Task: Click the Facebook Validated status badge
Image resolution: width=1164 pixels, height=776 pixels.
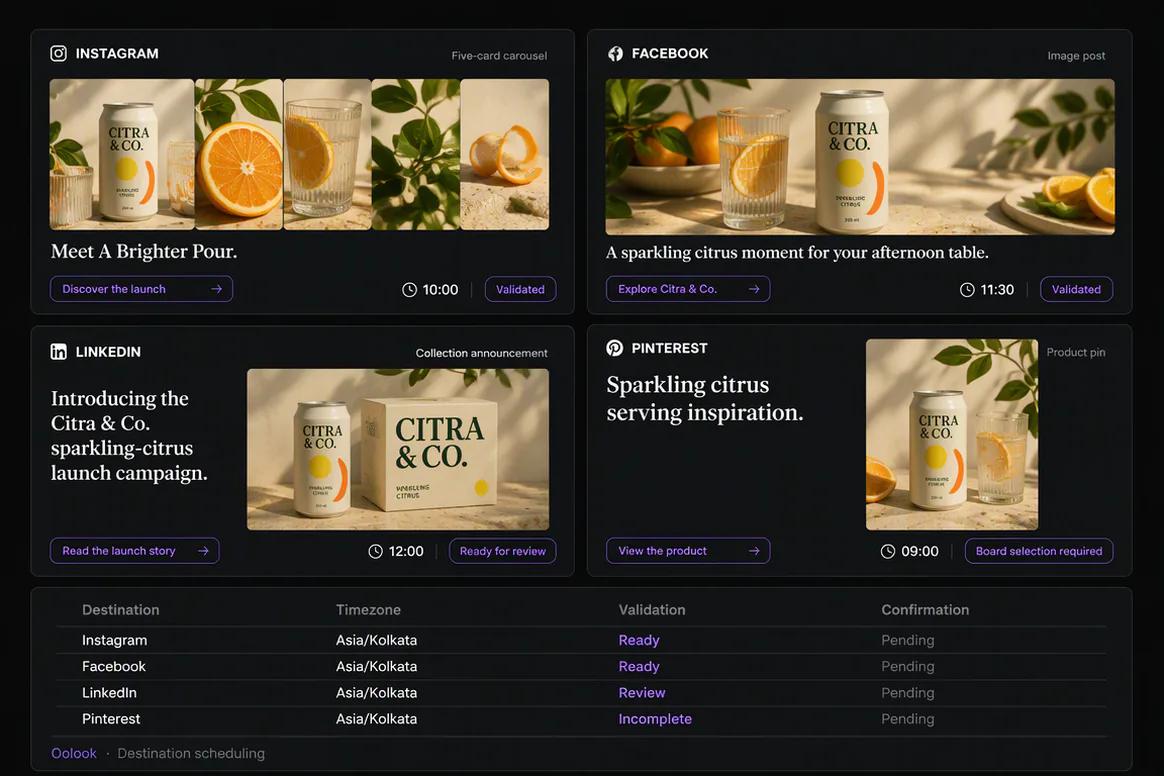Action: [1076, 290]
